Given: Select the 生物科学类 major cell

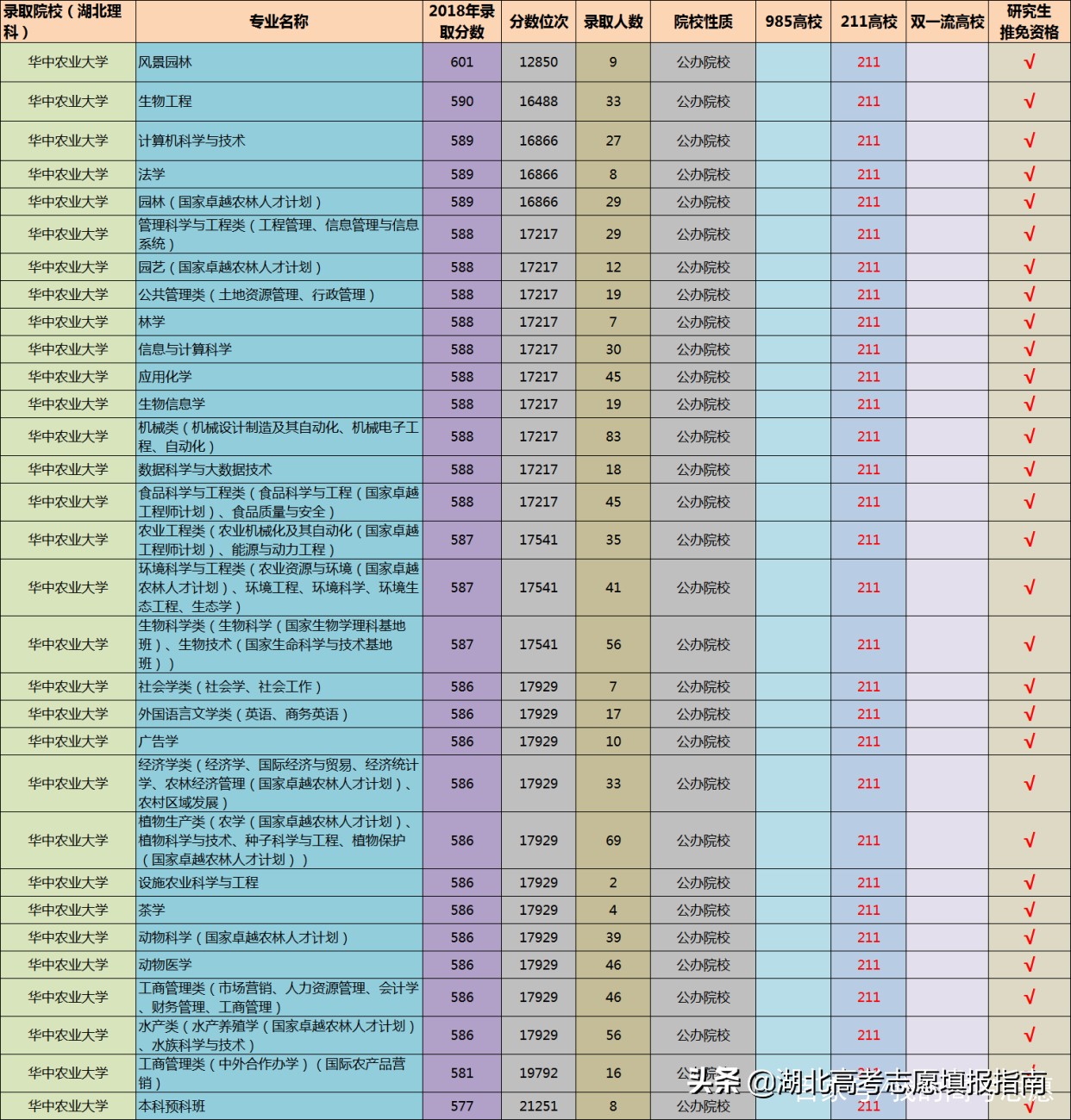Looking at the screenshot, I should [279, 644].
